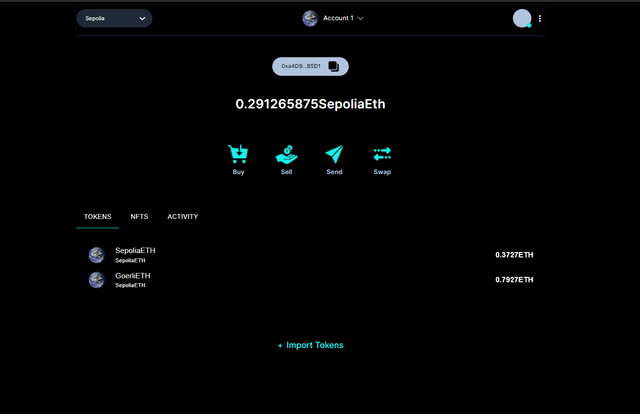Select the GoerliETH token name
Viewport: 640px width, 414px height.
(132, 275)
